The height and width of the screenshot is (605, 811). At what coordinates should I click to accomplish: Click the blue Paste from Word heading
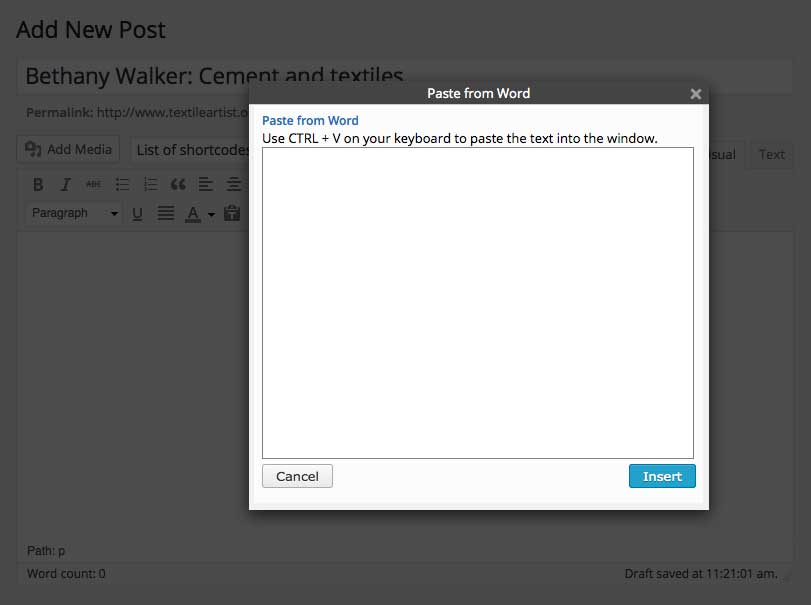pos(310,120)
